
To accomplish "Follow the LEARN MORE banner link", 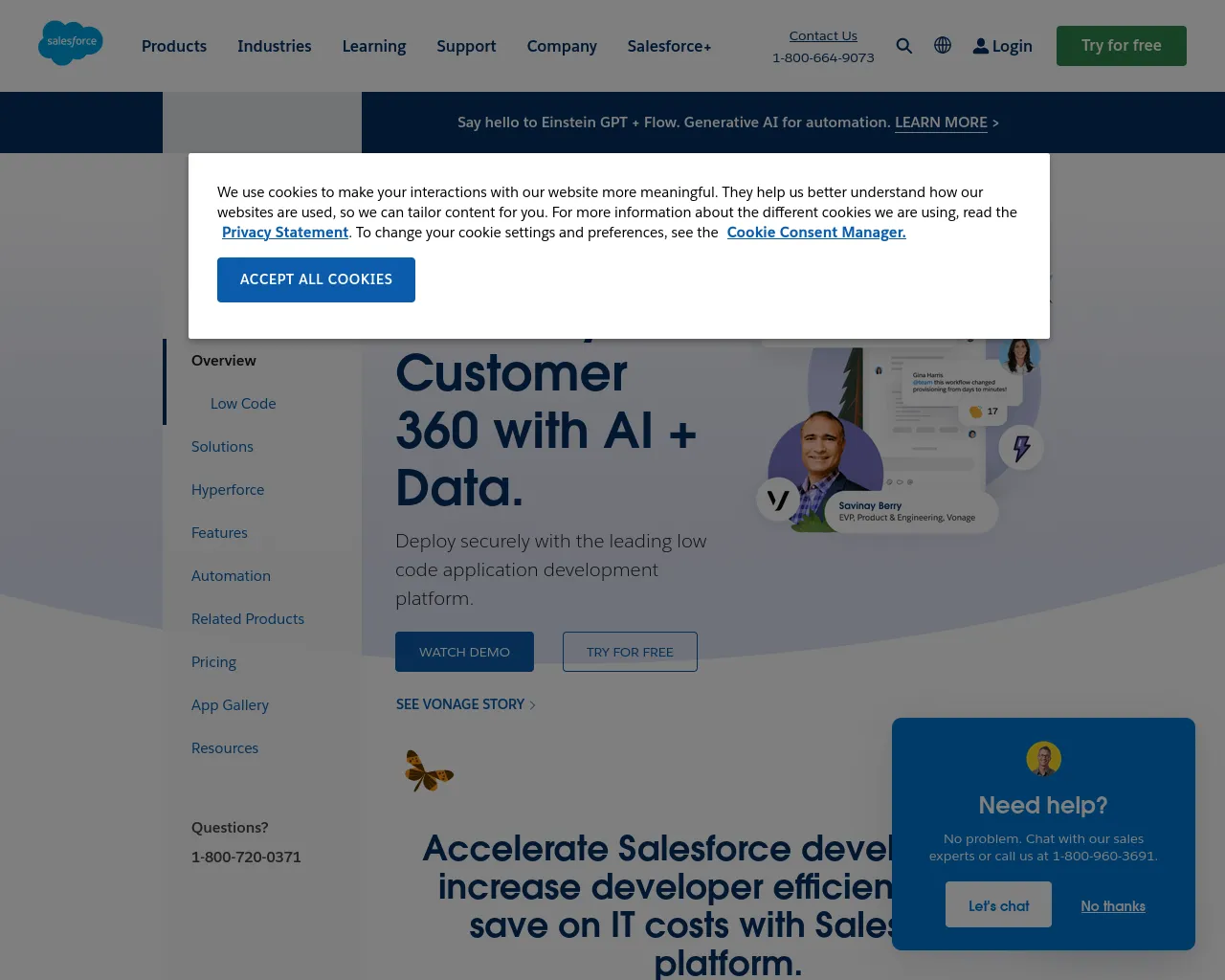I will (x=941, y=122).
